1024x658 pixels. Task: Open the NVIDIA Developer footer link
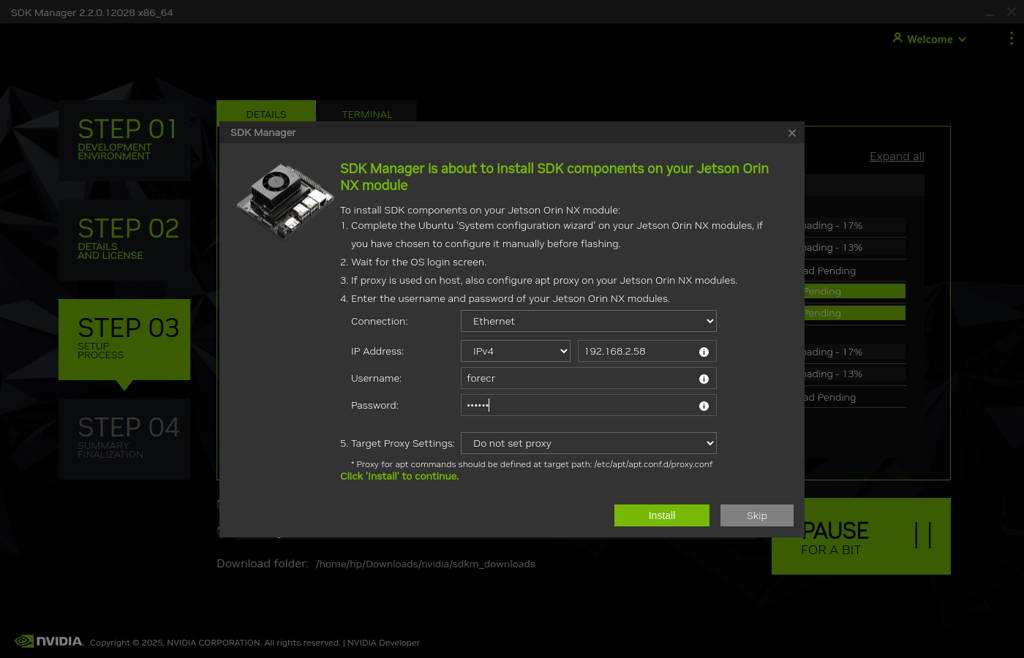click(383, 643)
